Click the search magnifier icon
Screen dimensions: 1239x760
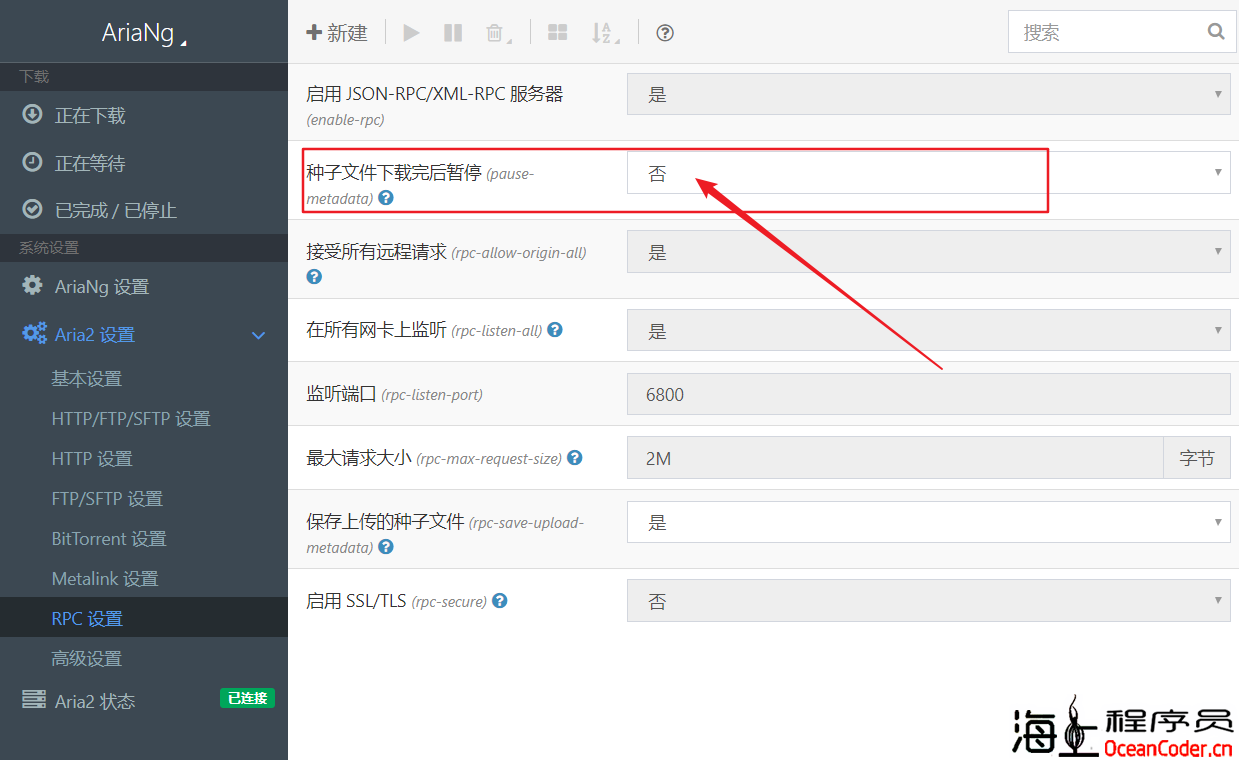tap(1216, 32)
